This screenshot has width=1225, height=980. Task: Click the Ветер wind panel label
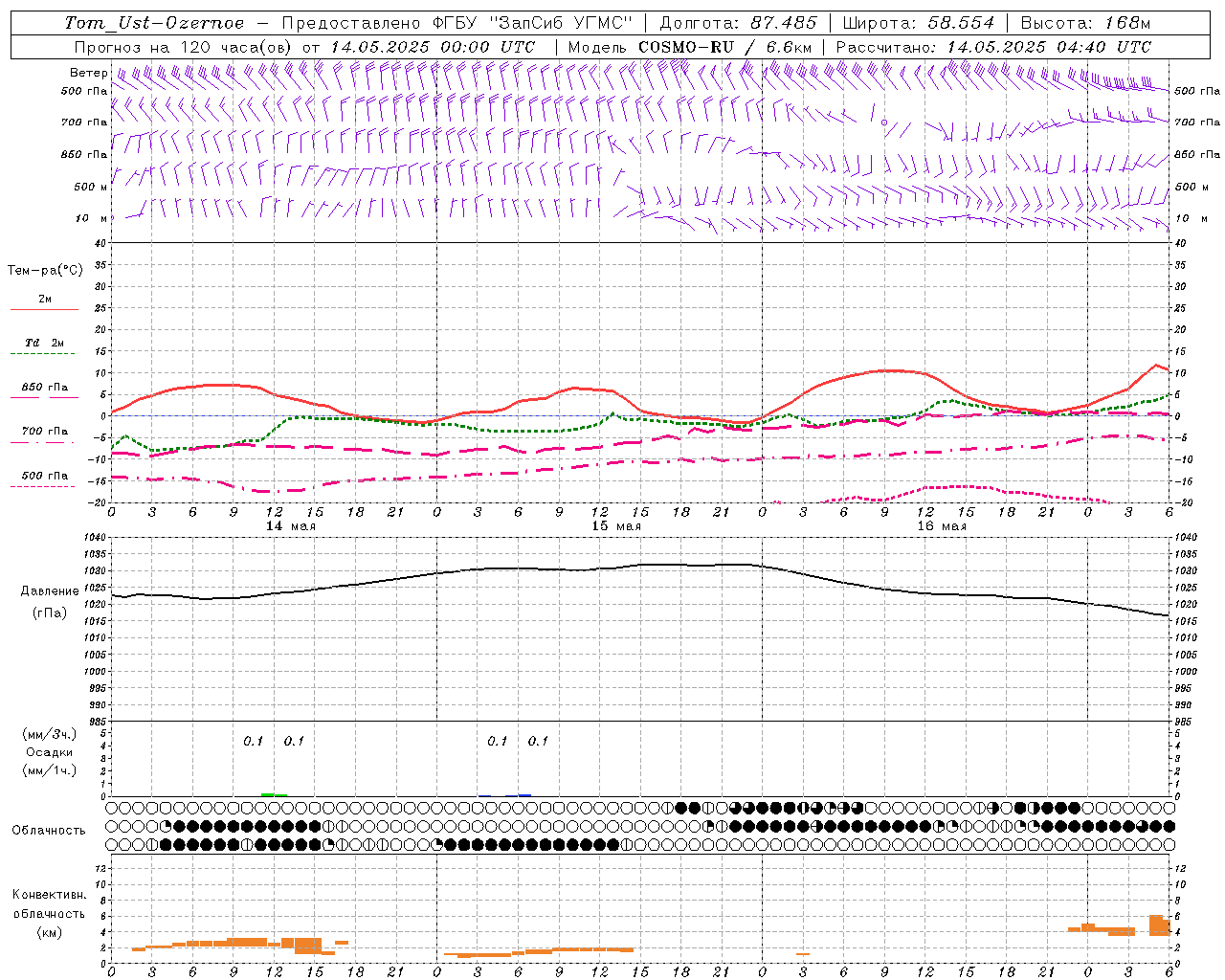88,73
